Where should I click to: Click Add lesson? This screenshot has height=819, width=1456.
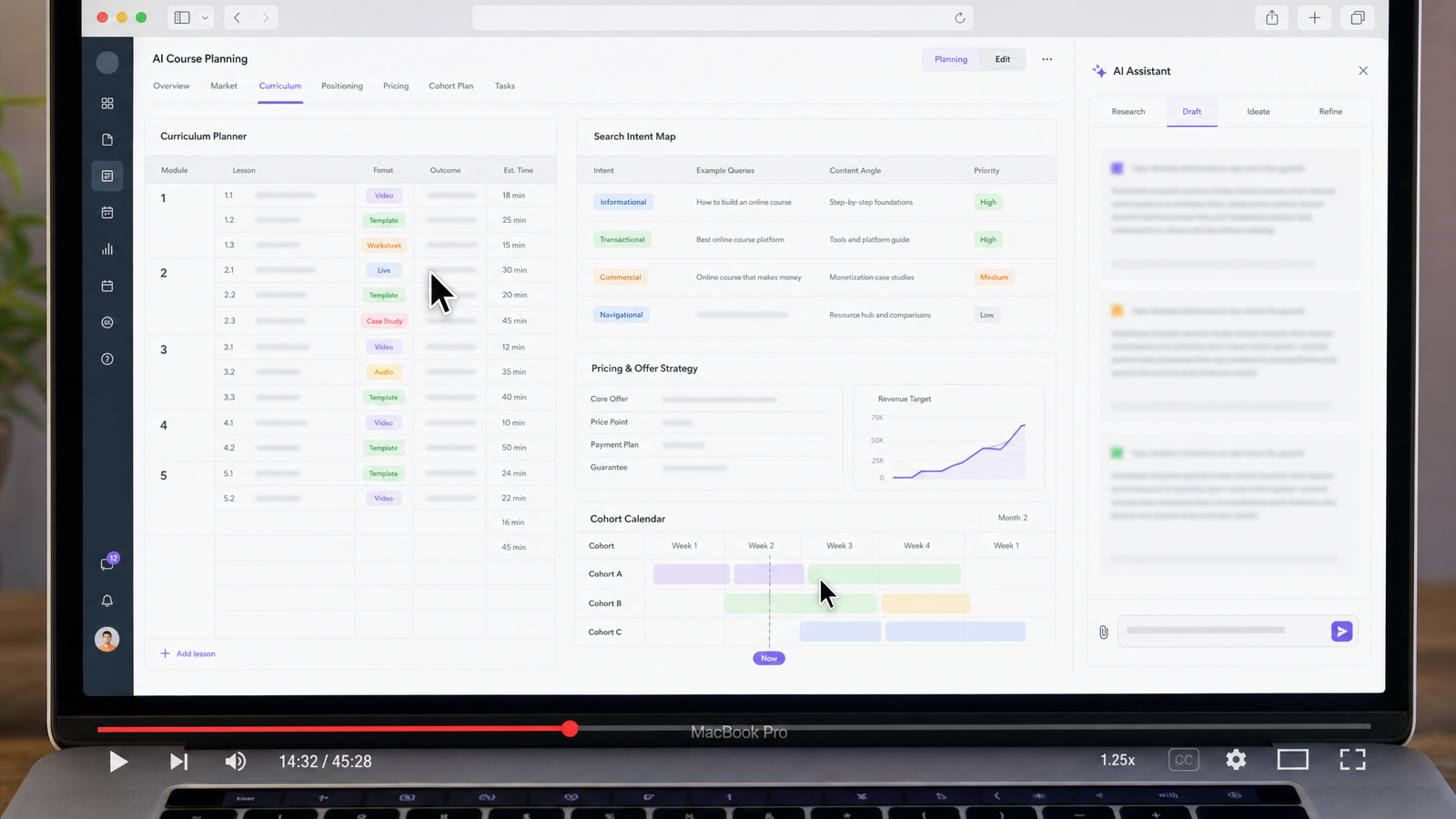(x=188, y=653)
